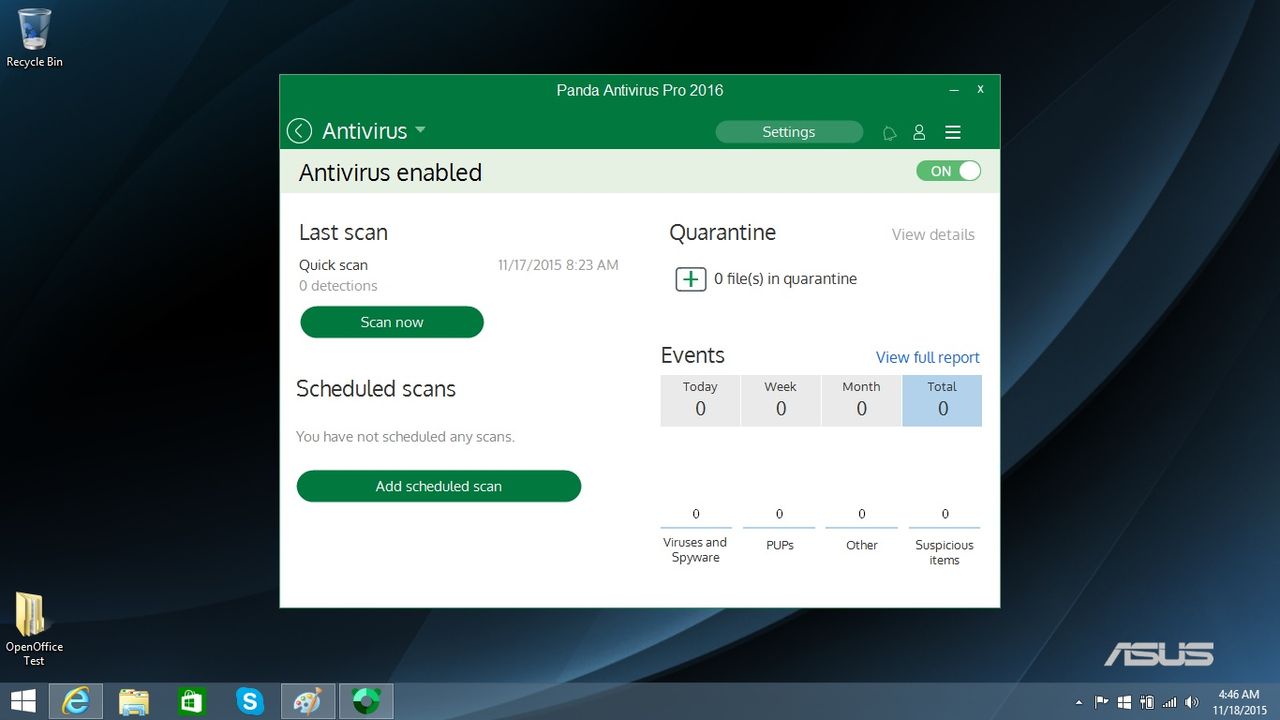1280x720 pixels.
Task: Go back using the circled arrow icon
Action: [299, 131]
